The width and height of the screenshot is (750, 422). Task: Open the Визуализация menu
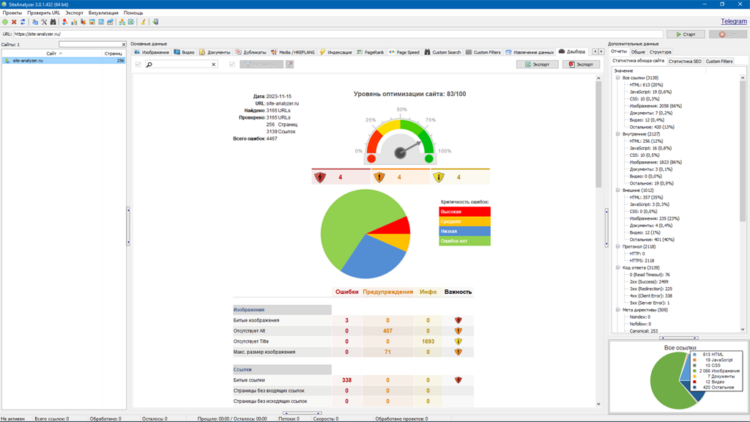coord(103,13)
